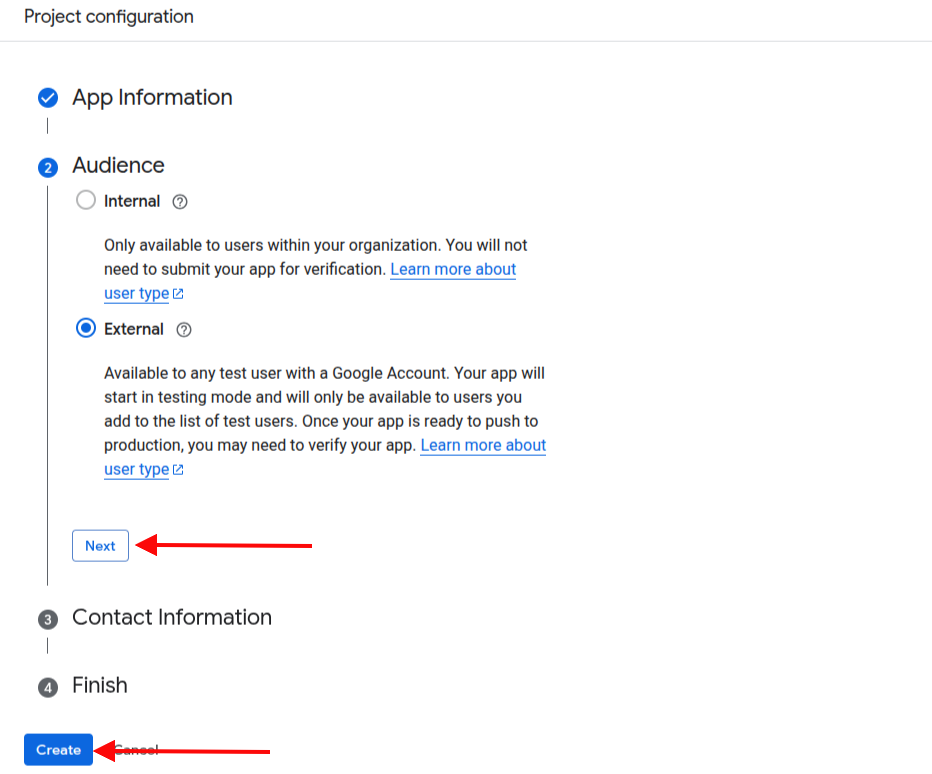The image size is (932, 774).
Task: Open Learn more link in External description
Action: coord(483,446)
